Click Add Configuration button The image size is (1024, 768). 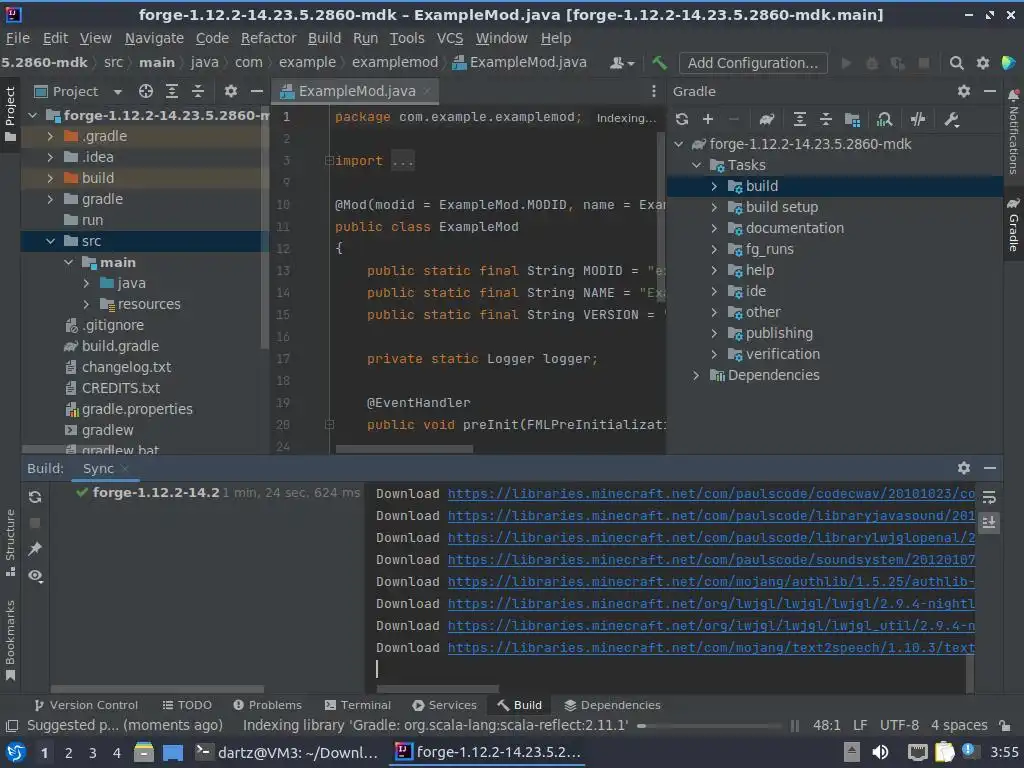753,63
